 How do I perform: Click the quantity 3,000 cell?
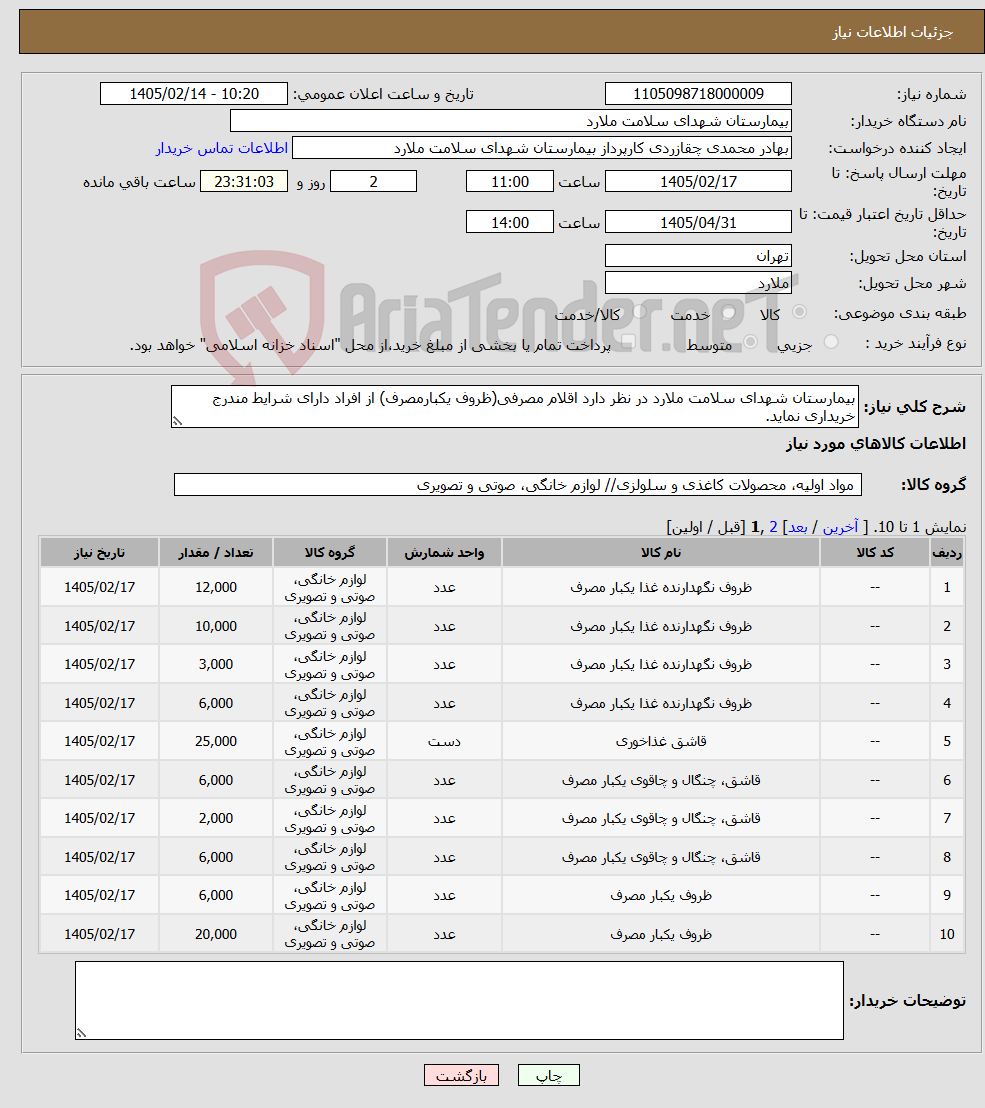pos(216,664)
